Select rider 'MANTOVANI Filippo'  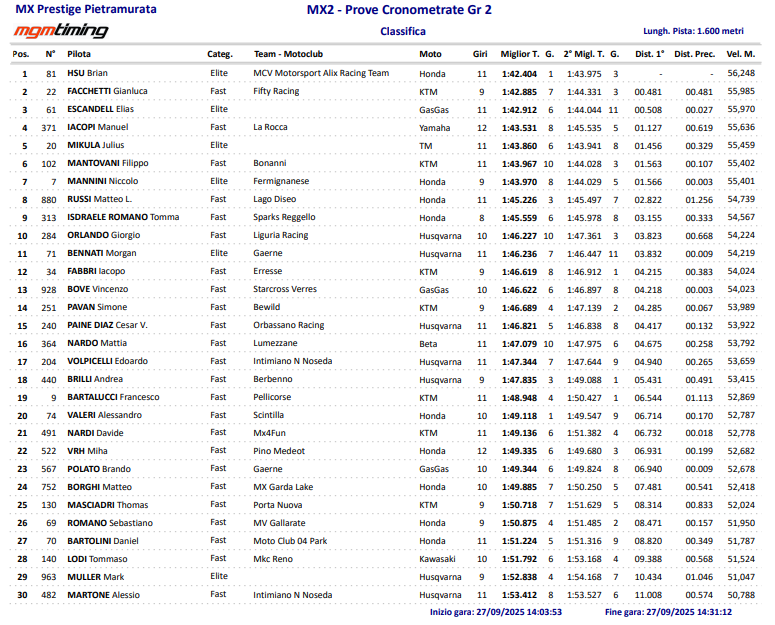tap(108, 163)
